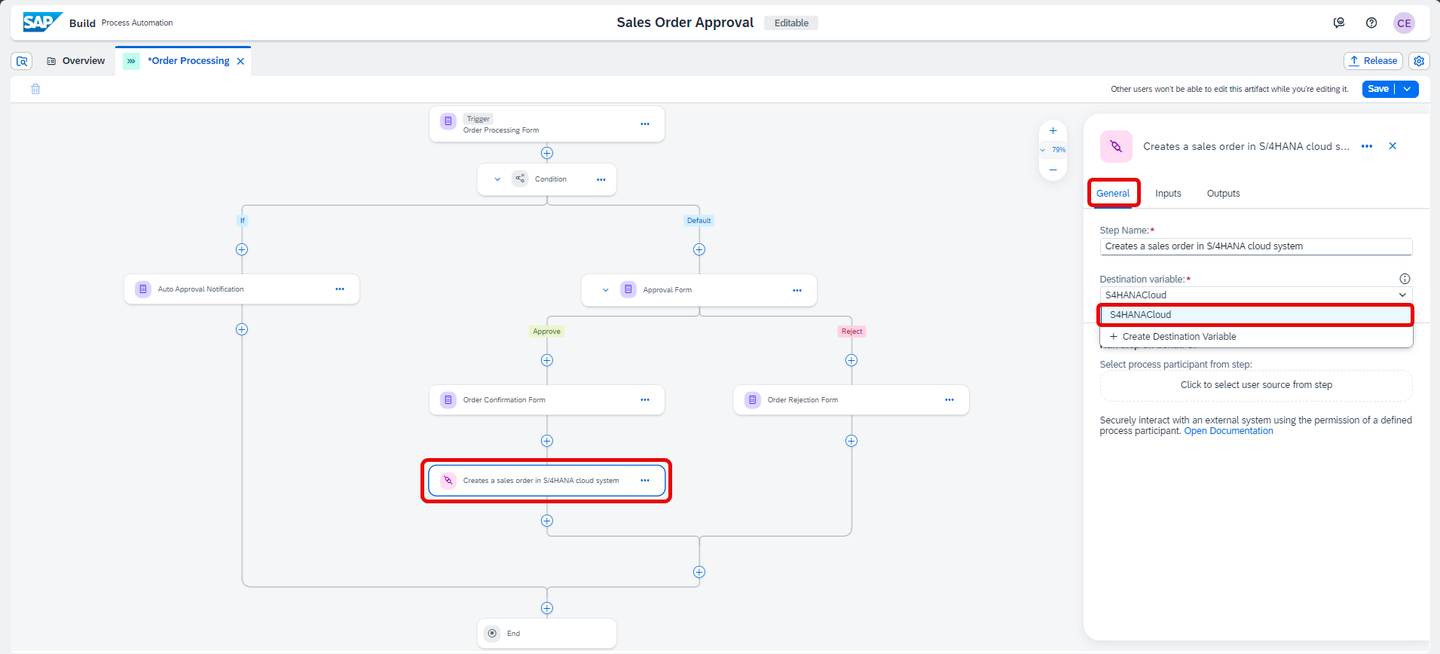Select S4HANACloud from the destination list
The height and width of the screenshot is (654, 1440).
click(x=1255, y=315)
